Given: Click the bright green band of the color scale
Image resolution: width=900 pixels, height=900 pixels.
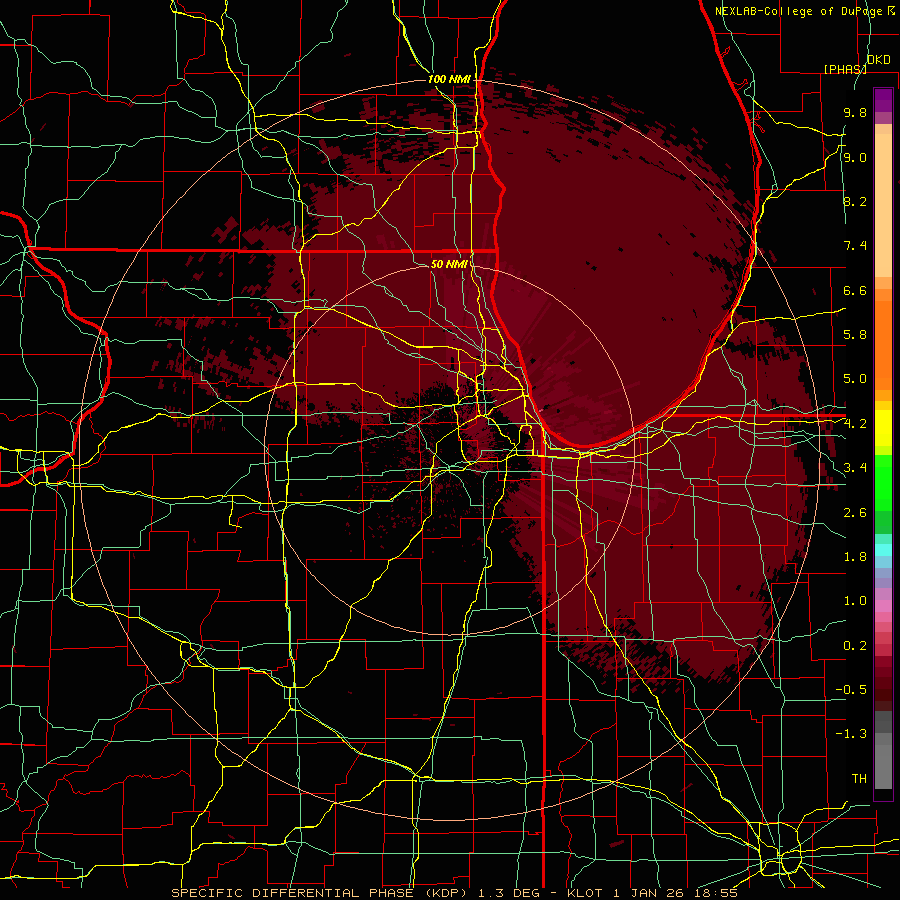Looking at the screenshot, I should 883,484.
